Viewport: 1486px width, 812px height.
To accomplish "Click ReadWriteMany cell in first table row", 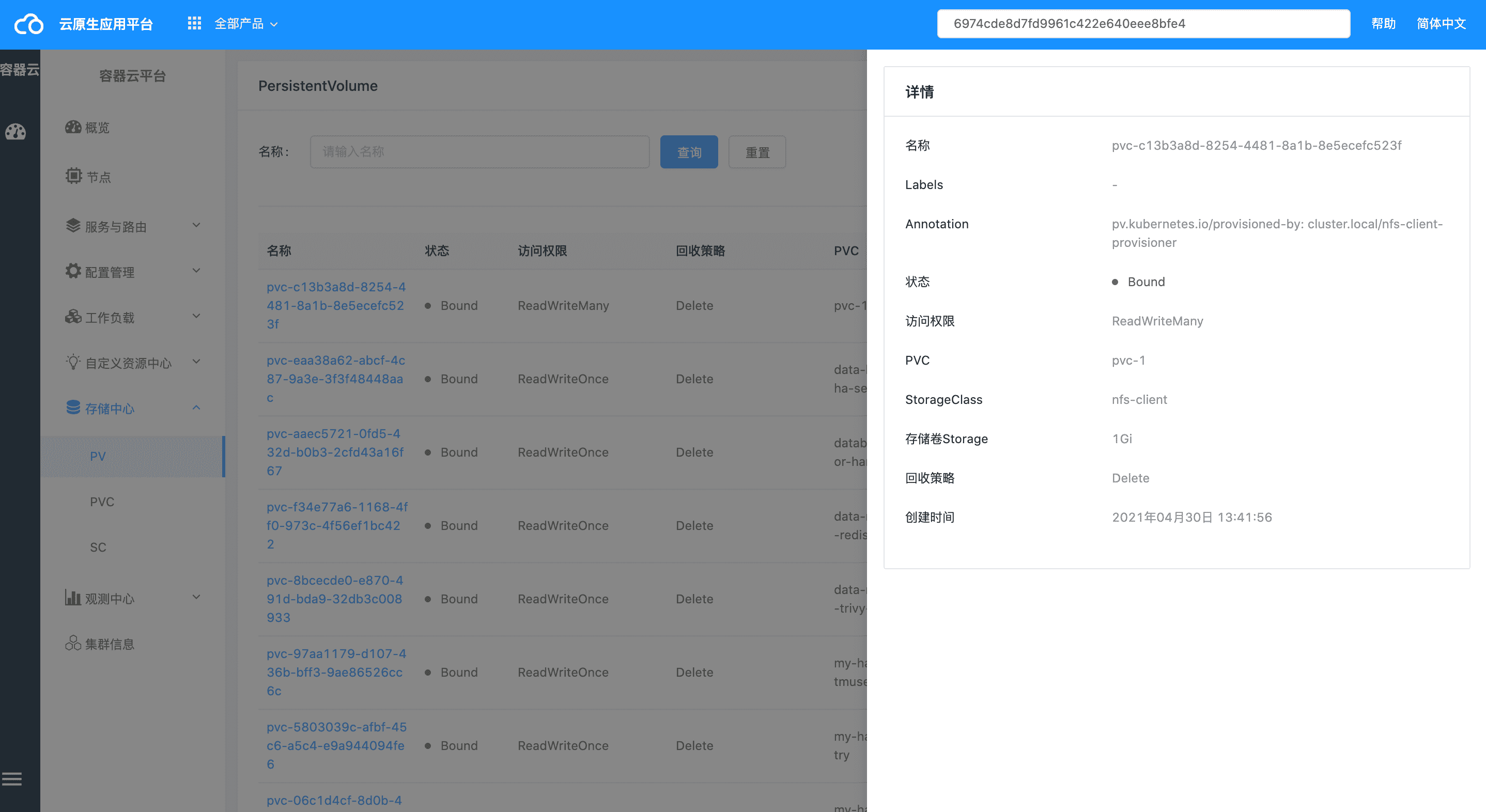I will tap(563, 306).
